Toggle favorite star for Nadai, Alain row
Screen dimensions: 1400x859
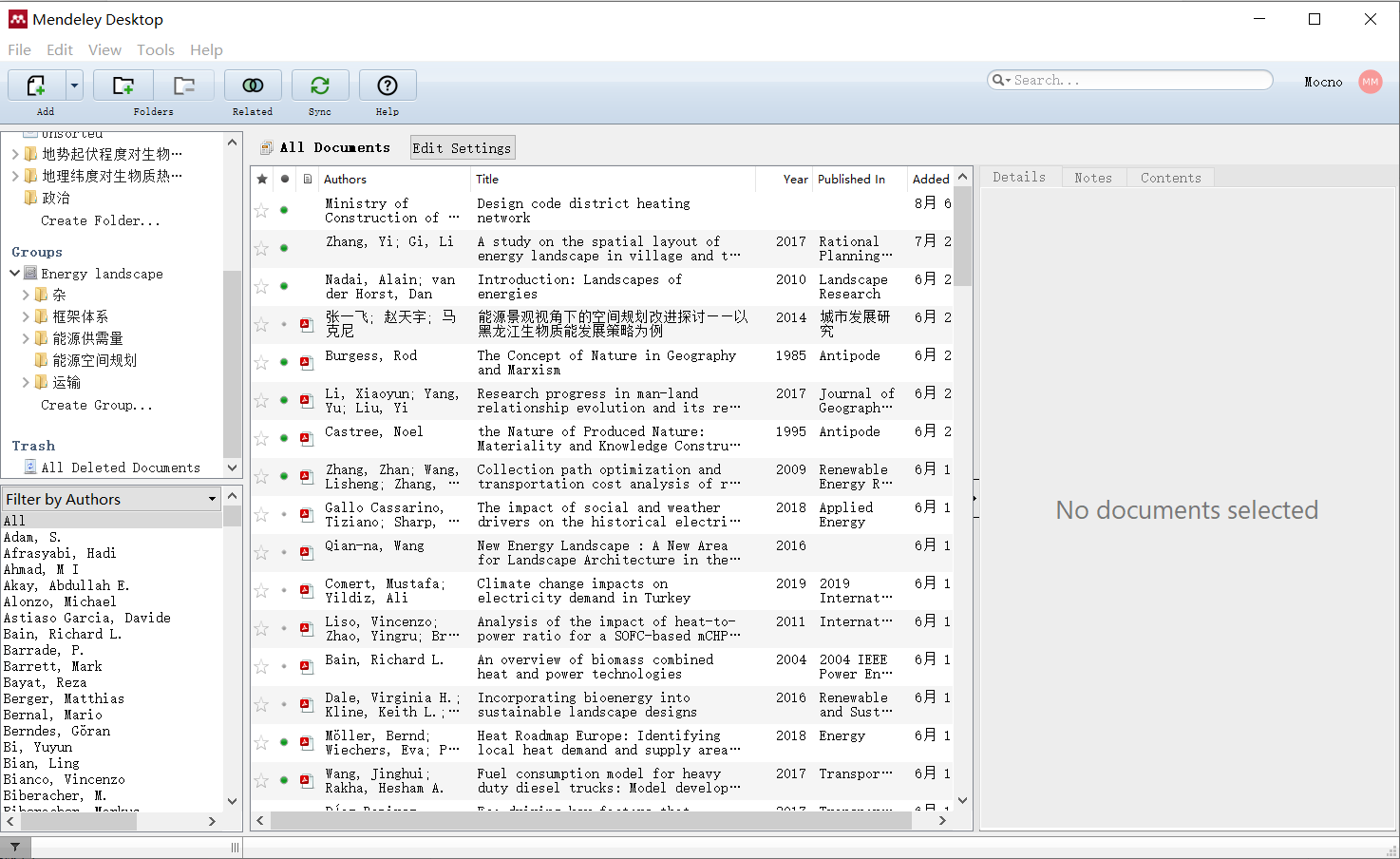point(261,286)
